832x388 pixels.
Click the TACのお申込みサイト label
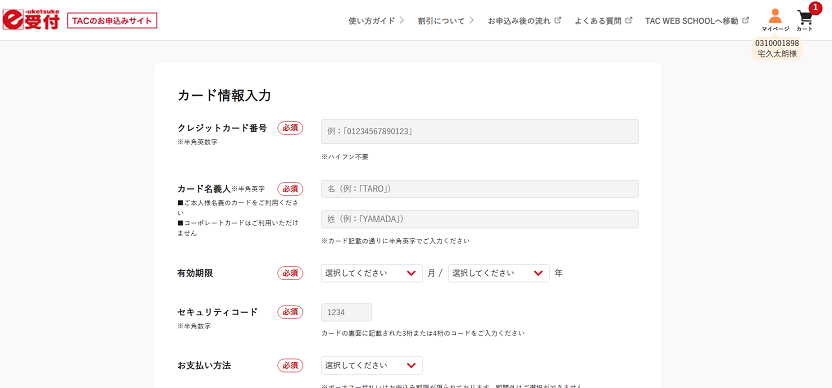click(x=112, y=21)
